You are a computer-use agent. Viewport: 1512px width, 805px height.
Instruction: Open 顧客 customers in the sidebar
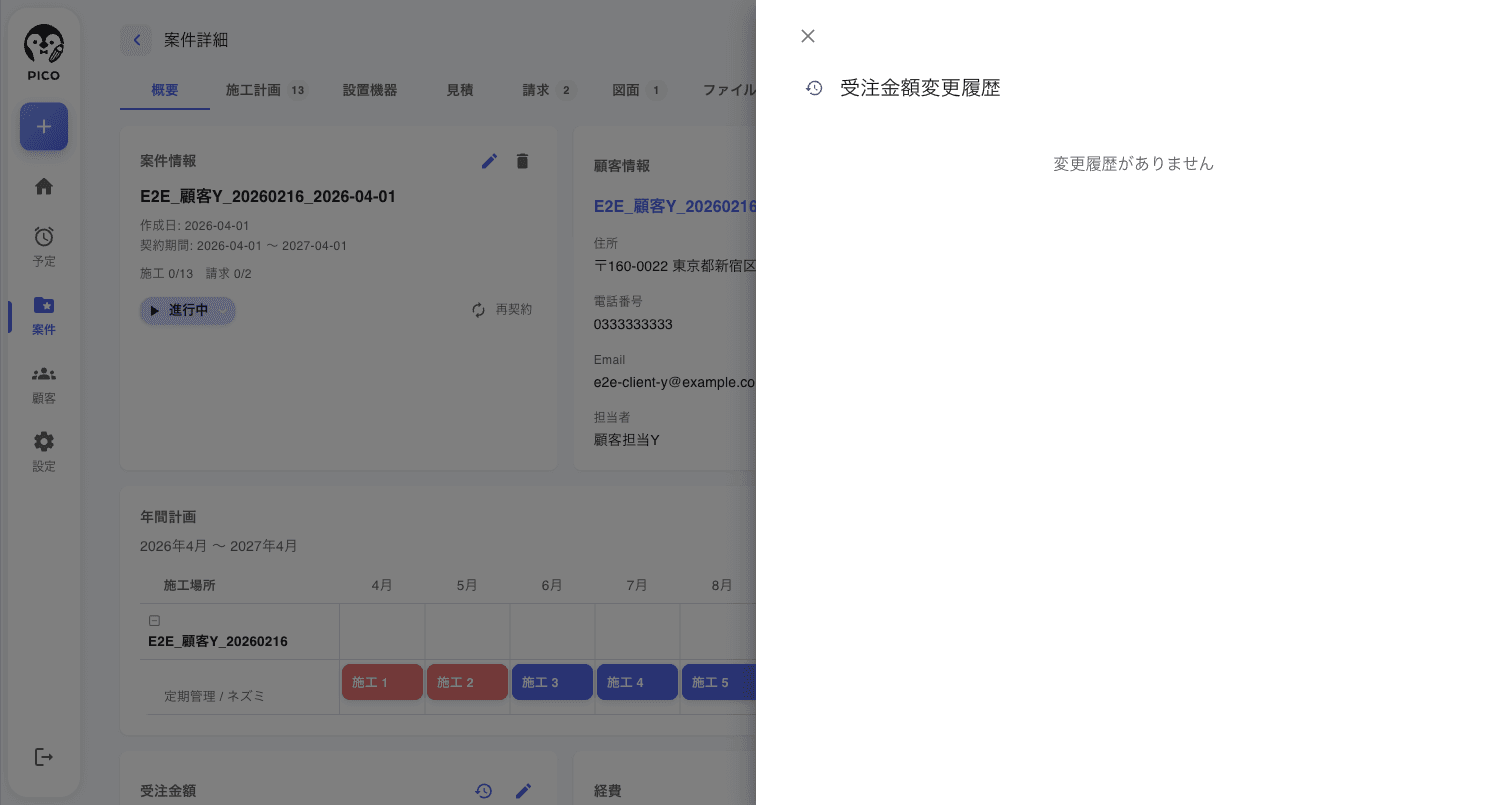click(x=44, y=384)
